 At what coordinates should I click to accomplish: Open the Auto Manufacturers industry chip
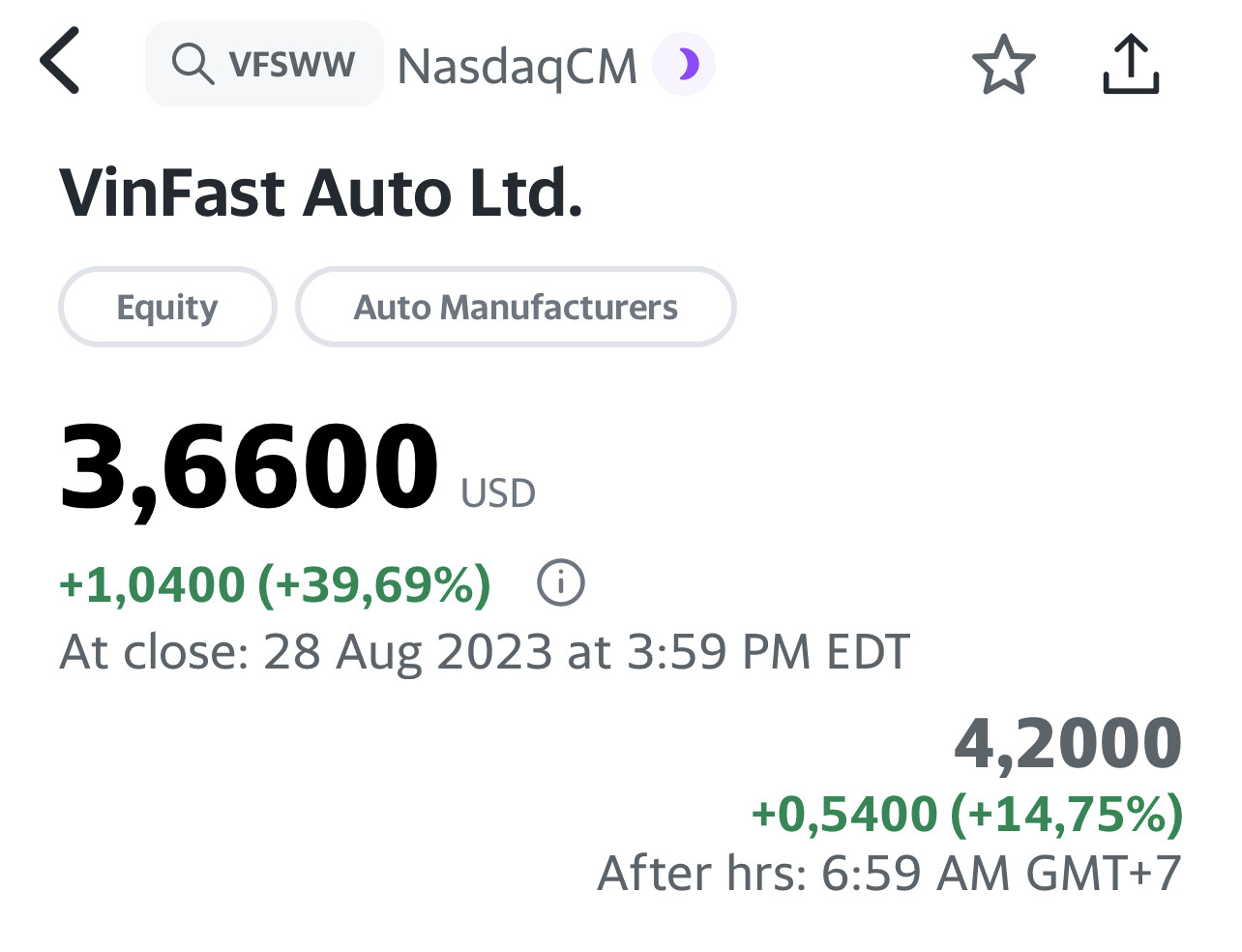point(516,307)
